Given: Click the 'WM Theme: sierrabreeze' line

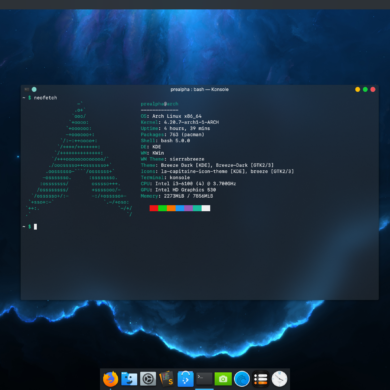Looking at the screenshot, I should 172,159.
